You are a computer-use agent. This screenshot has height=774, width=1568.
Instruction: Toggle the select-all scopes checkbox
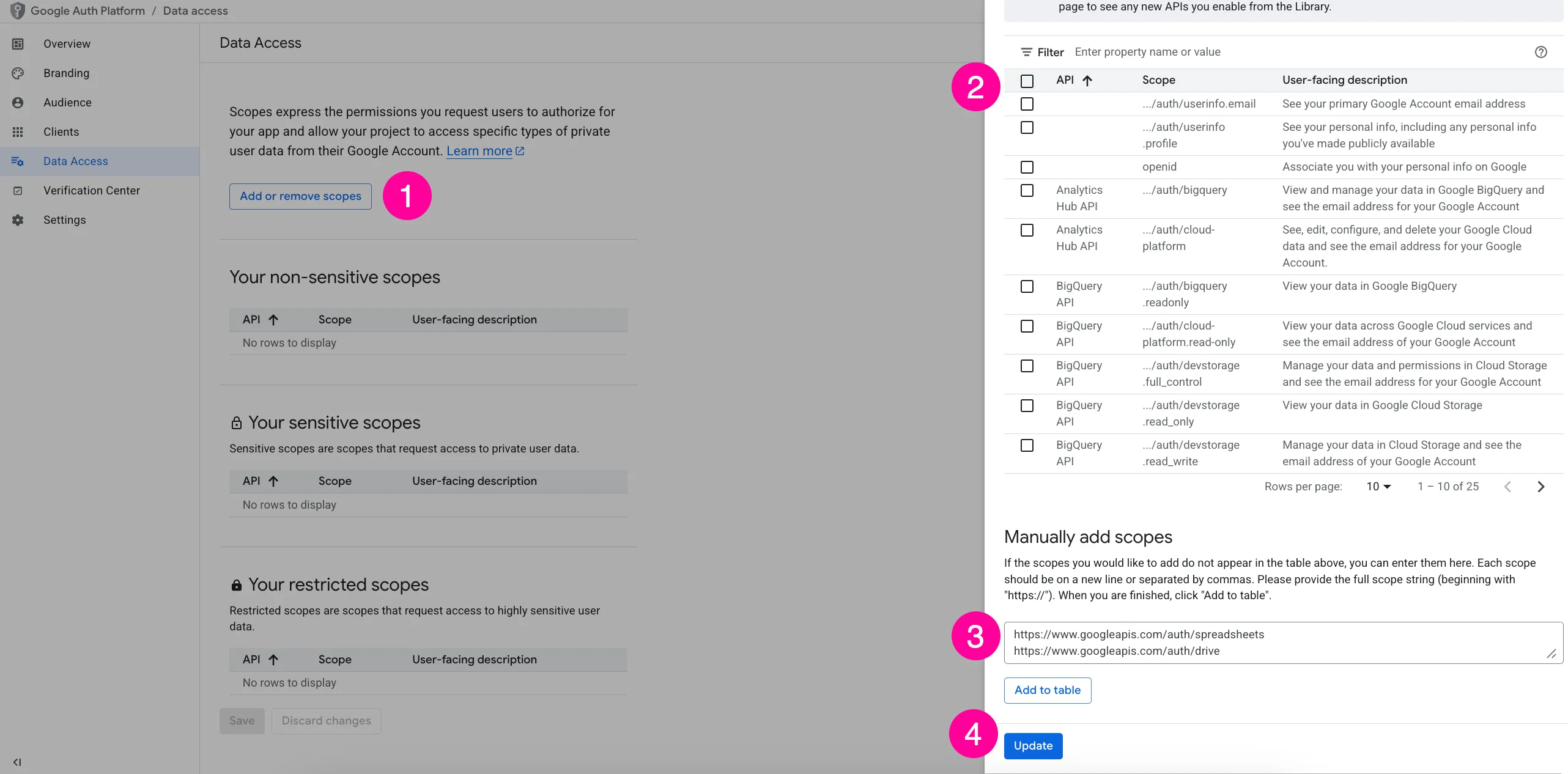click(x=1027, y=81)
